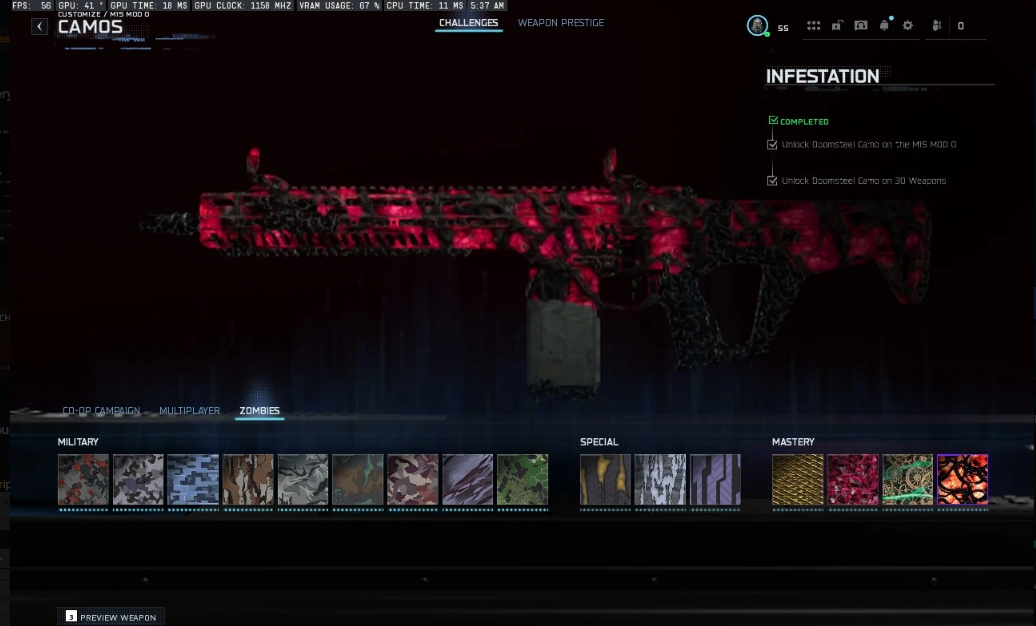The width and height of the screenshot is (1036, 626).
Task: Select the brown bark Military camo
Action: pyautogui.click(x=248, y=480)
